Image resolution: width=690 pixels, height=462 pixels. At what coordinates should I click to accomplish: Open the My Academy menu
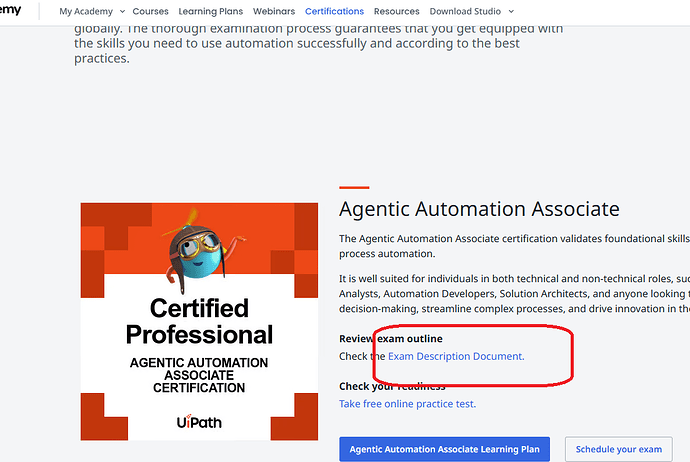(86, 11)
